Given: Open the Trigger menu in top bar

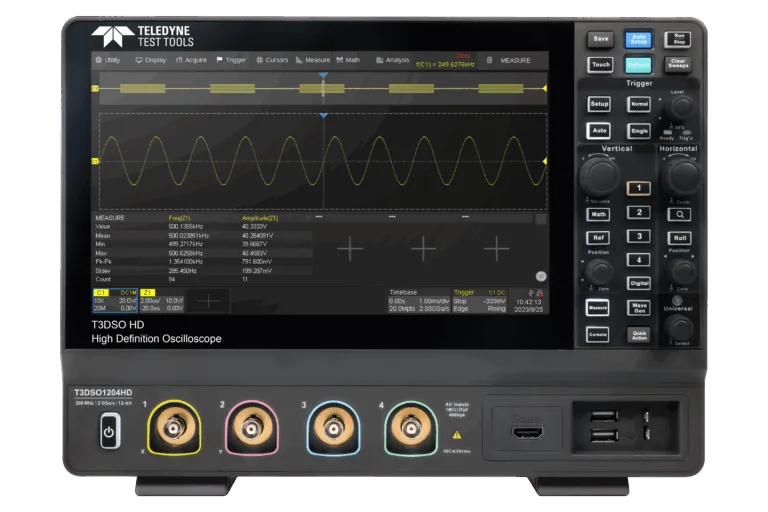Looking at the screenshot, I should point(230,60).
